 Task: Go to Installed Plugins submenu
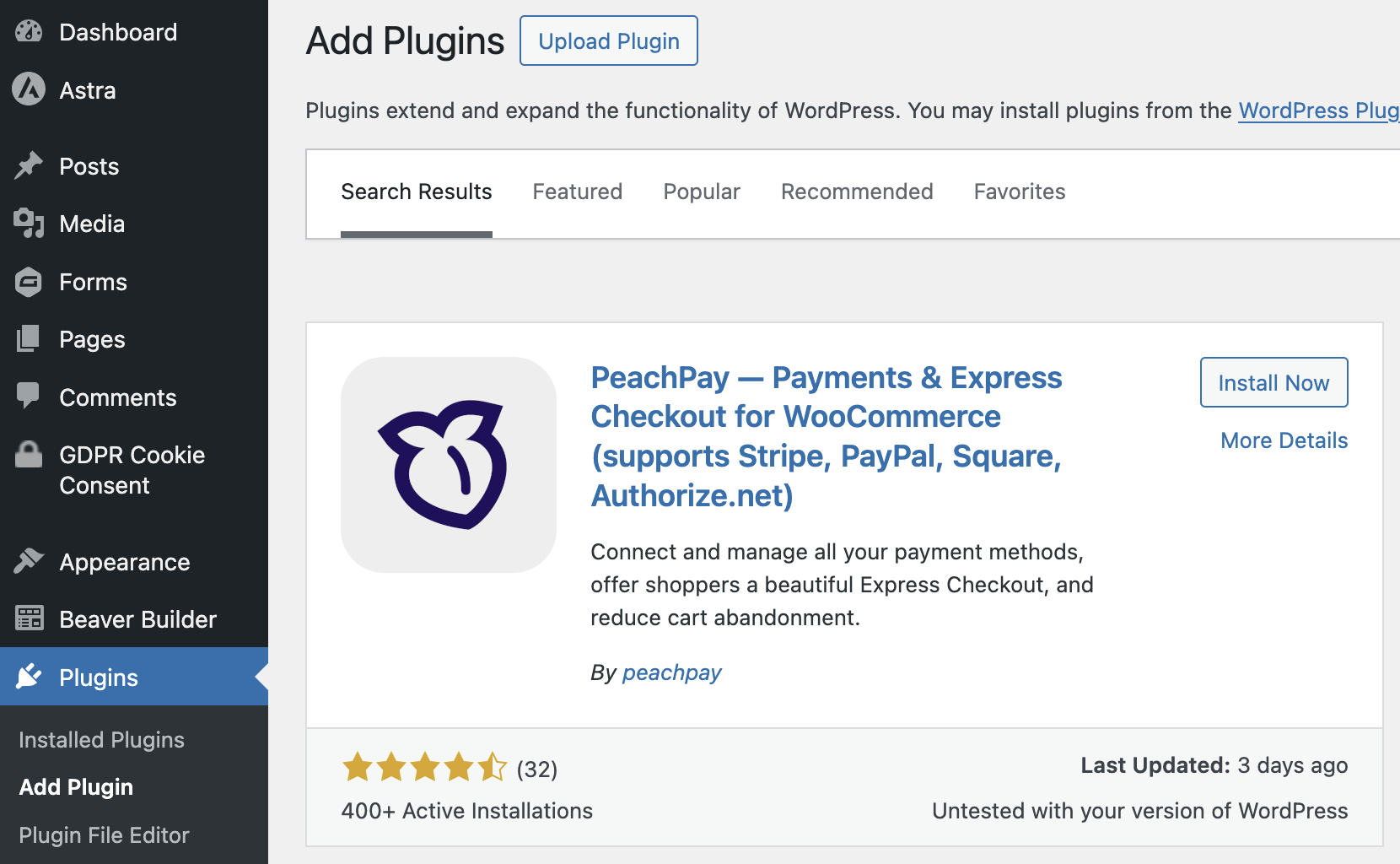(x=101, y=740)
